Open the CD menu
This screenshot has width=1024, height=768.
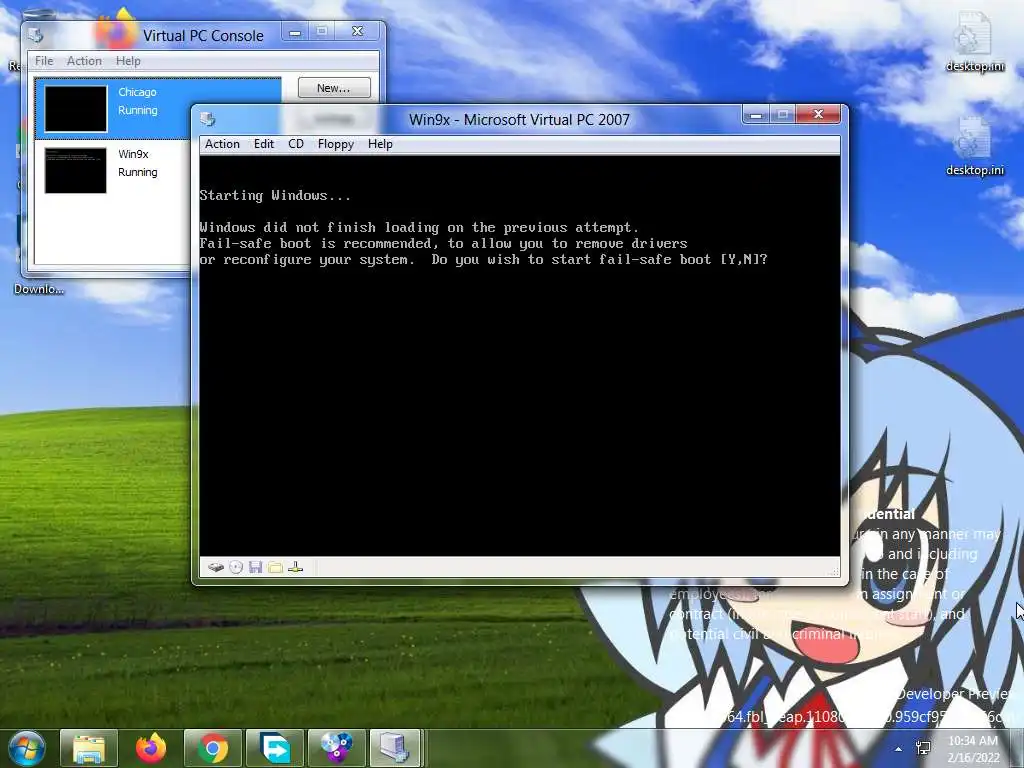point(296,144)
